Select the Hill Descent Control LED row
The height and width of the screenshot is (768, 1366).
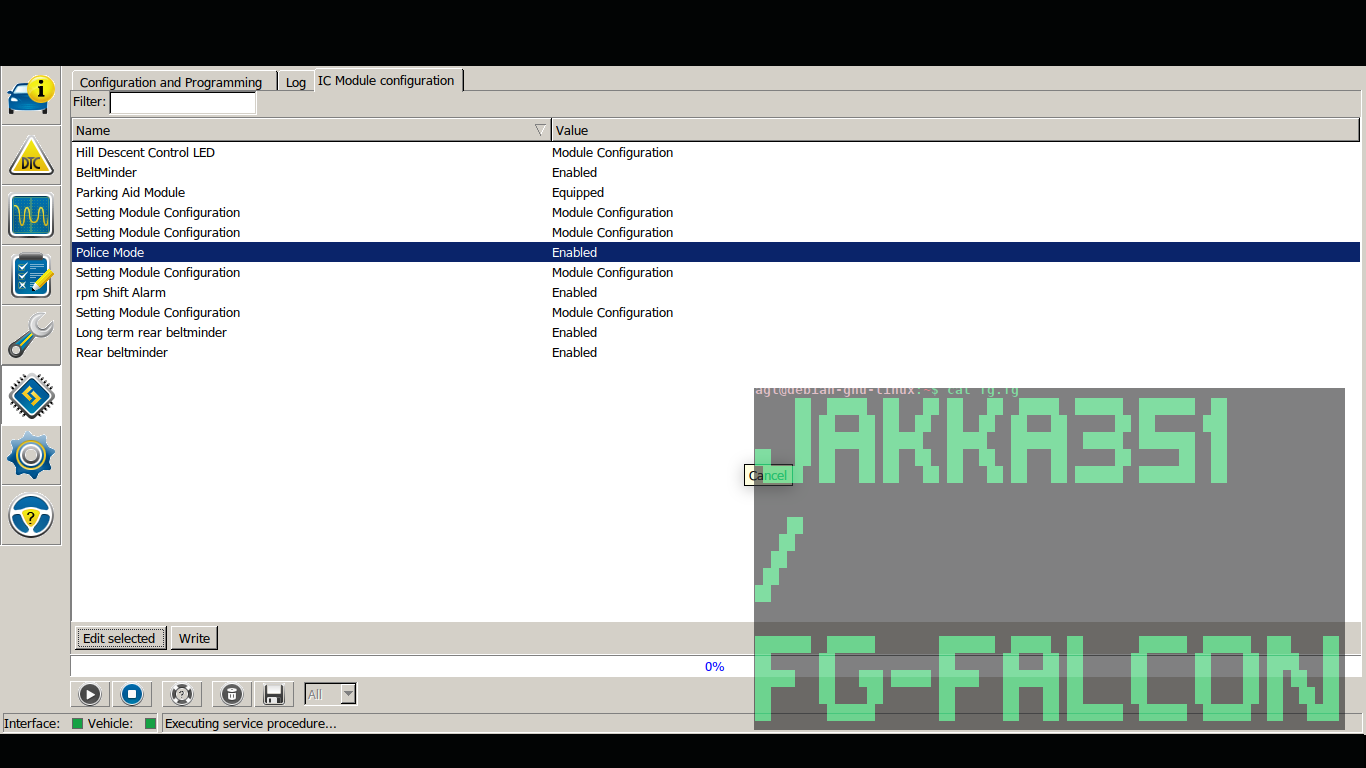pyautogui.click(x=716, y=153)
